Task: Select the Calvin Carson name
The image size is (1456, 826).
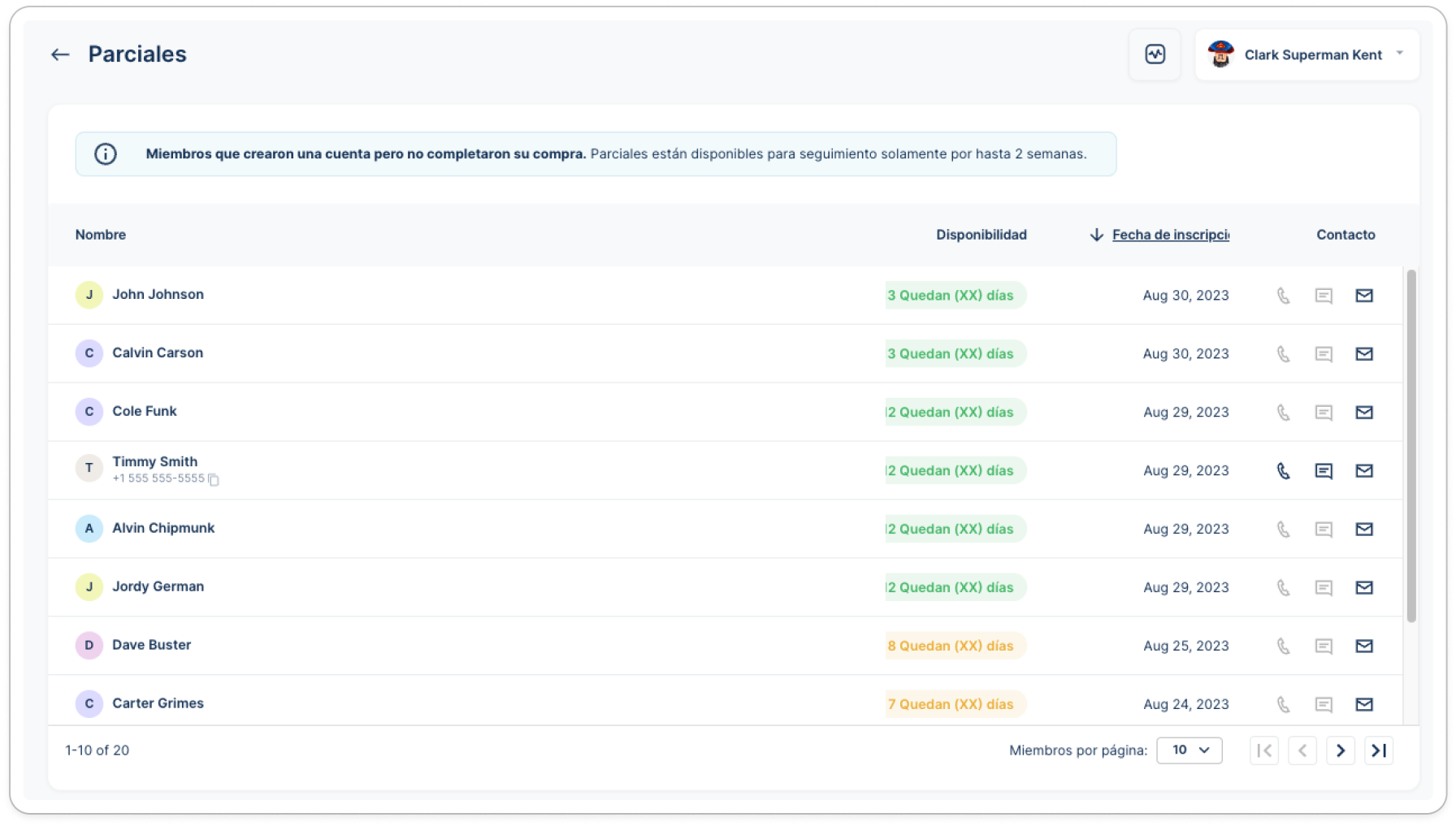Action: coord(158,353)
